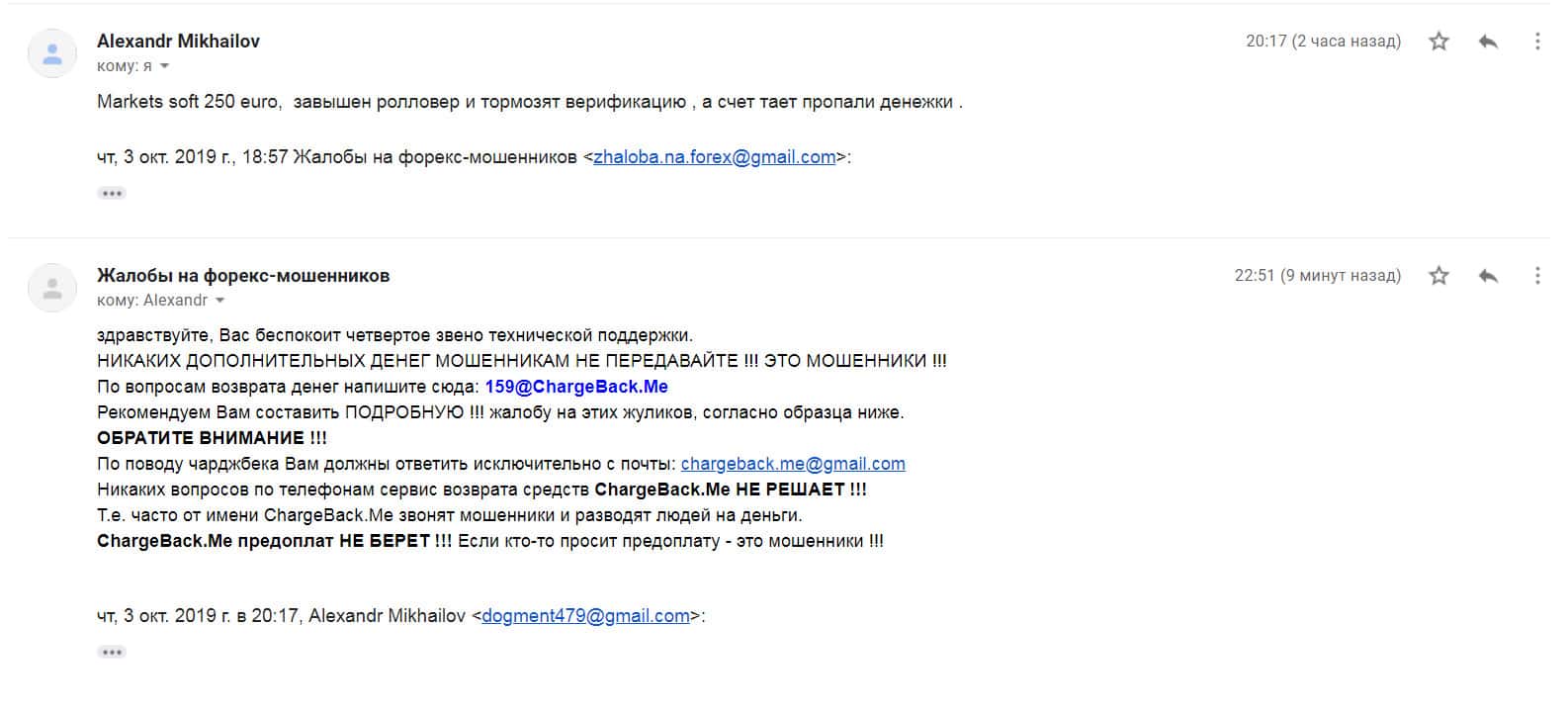Reply to the Жалобы на форекс-мошенников message
Viewport: 1568px width, 713px height.
(1488, 276)
